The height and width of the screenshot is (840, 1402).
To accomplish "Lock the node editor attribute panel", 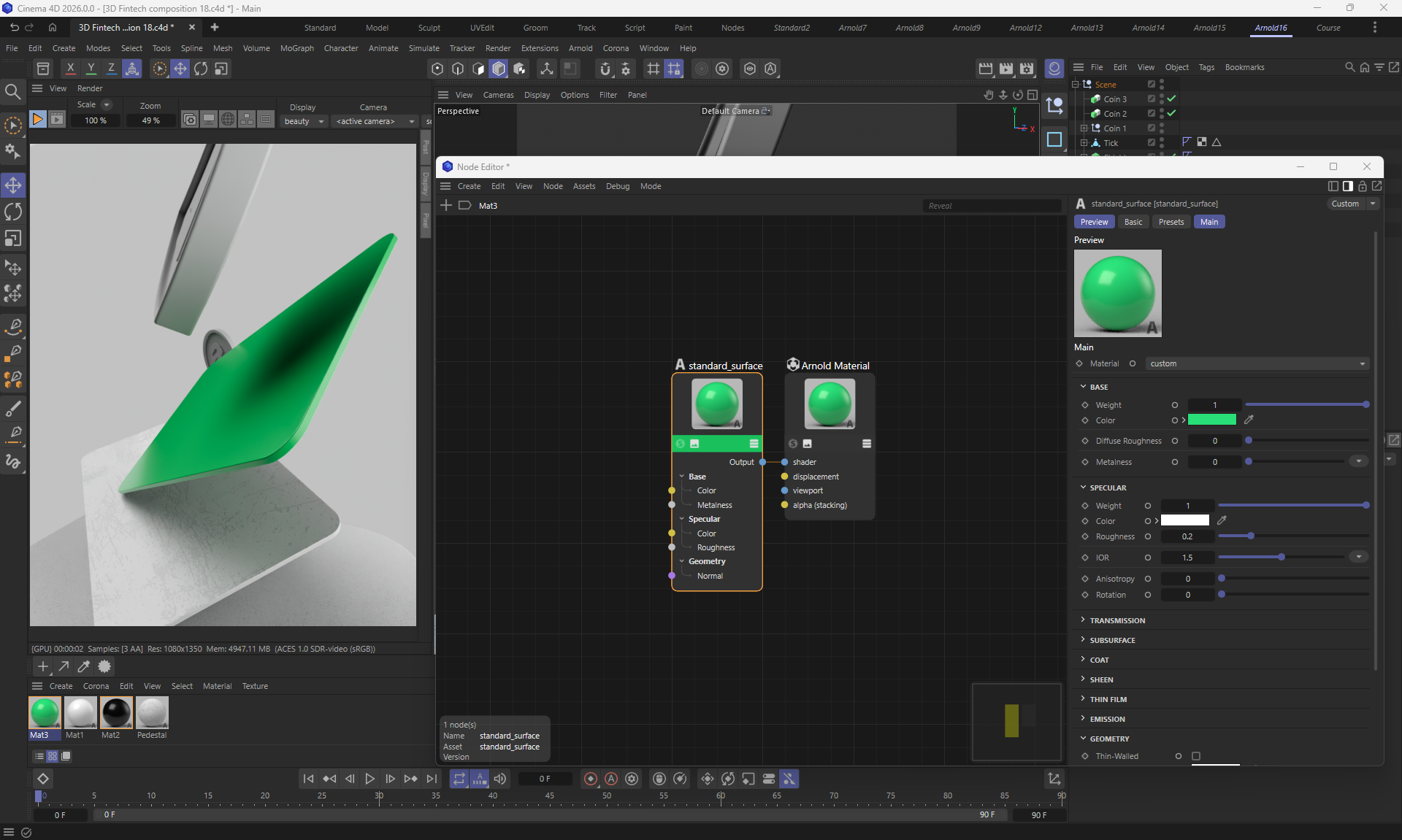I will [x=1362, y=186].
